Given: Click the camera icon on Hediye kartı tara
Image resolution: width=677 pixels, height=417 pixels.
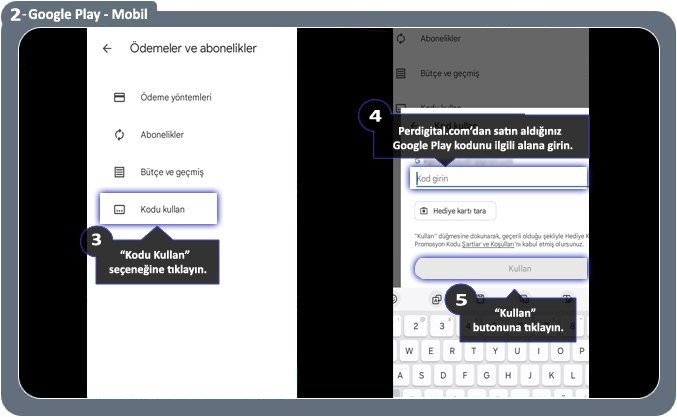Looking at the screenshot, I should tap(424, 211).
